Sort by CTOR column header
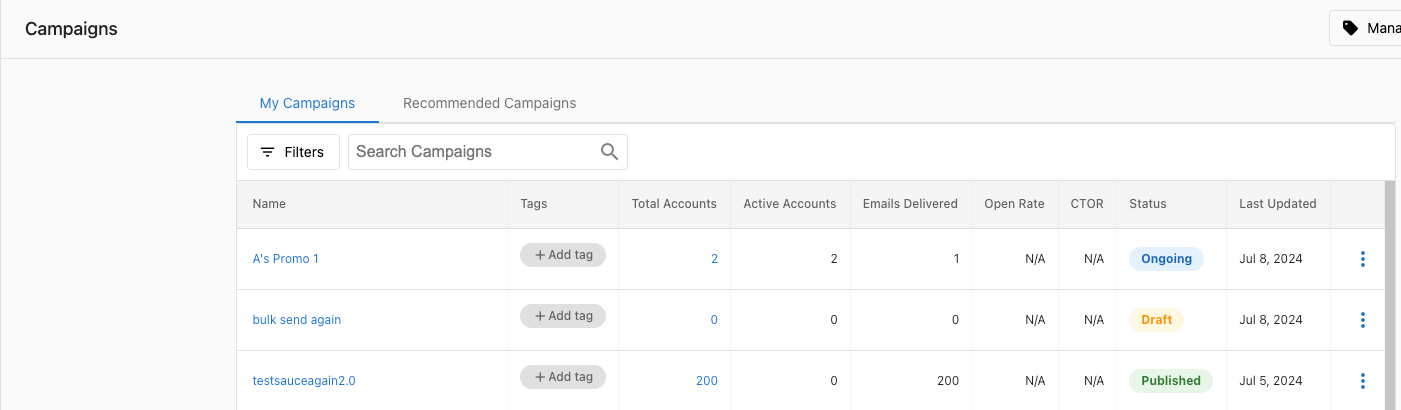The width and height of the screenshot is (1401, 410). (x=1086, y=204)
